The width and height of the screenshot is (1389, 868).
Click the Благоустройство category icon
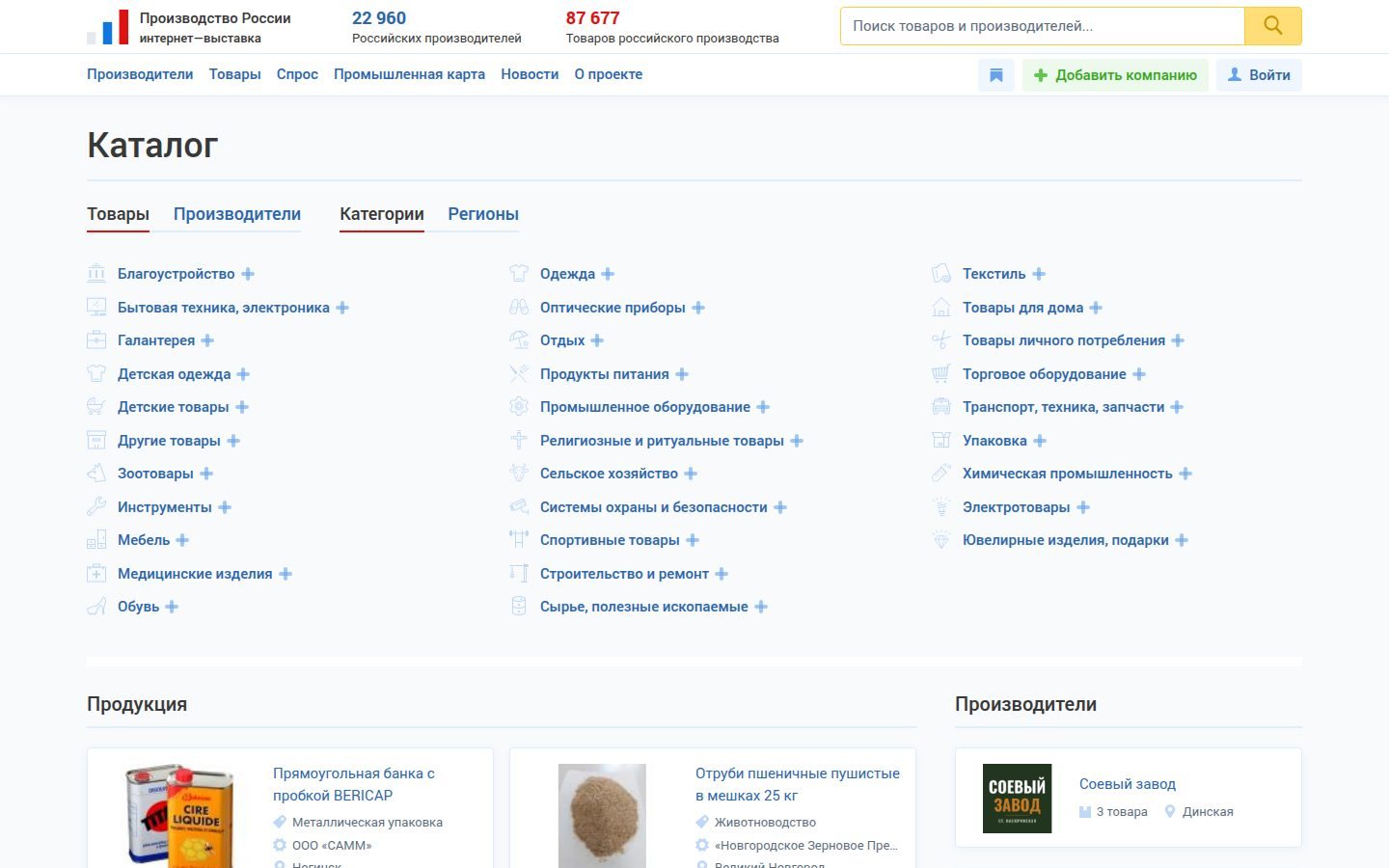pyautogui.click(x=96, y=274)
